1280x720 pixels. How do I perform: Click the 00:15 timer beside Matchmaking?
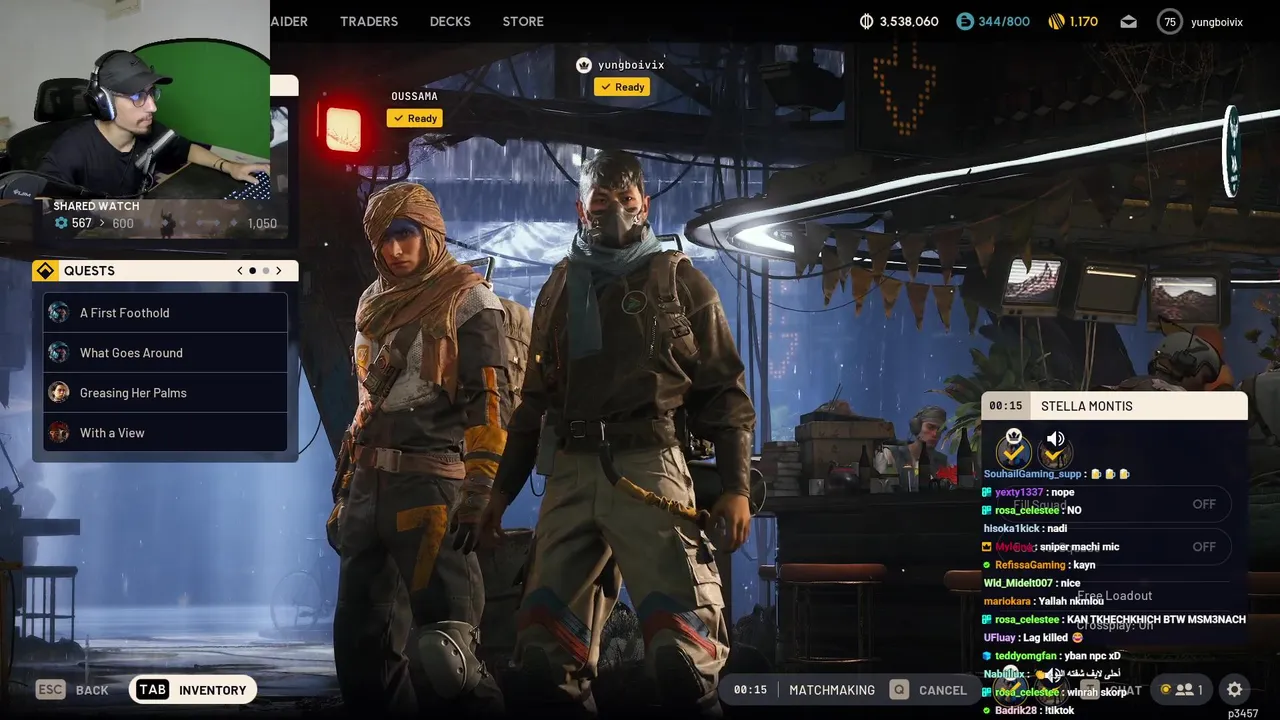pos(750,690)
